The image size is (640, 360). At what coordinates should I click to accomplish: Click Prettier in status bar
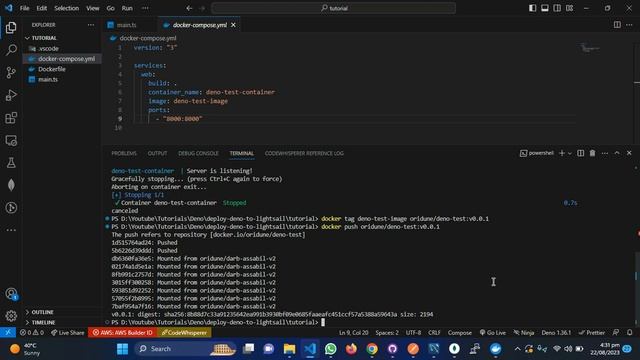coord(592,333)
